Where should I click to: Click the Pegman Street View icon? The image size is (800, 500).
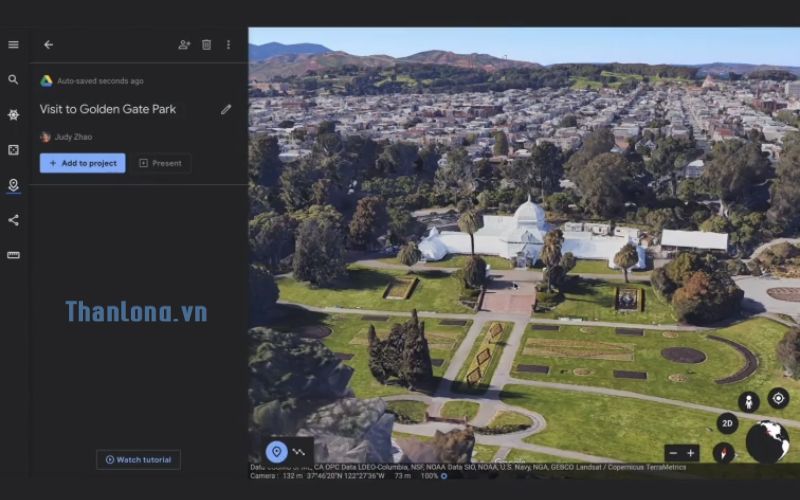747,401
